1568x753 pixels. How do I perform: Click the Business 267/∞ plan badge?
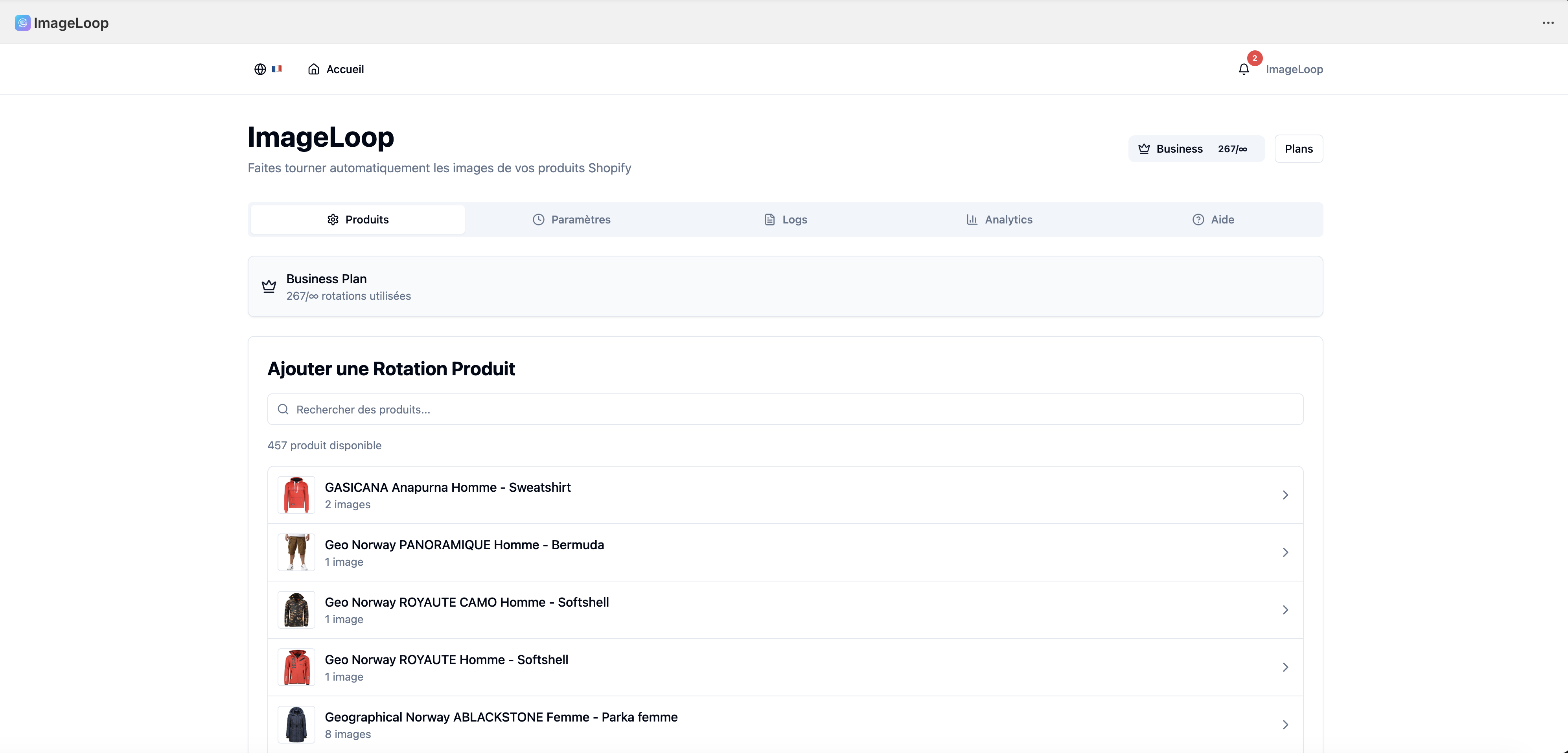pos(1196,149)
